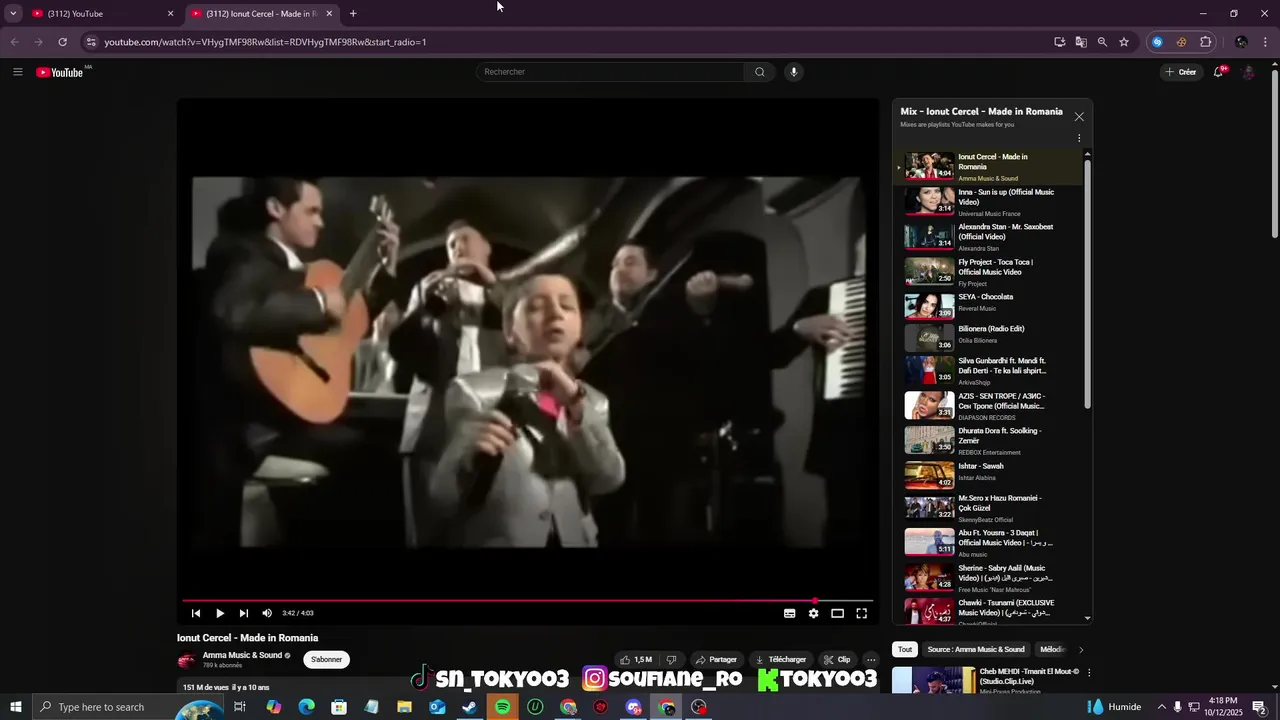Open Spotify from the taskbar
Viewport: 1280px width, 720px height.
(x=503, y=707)
